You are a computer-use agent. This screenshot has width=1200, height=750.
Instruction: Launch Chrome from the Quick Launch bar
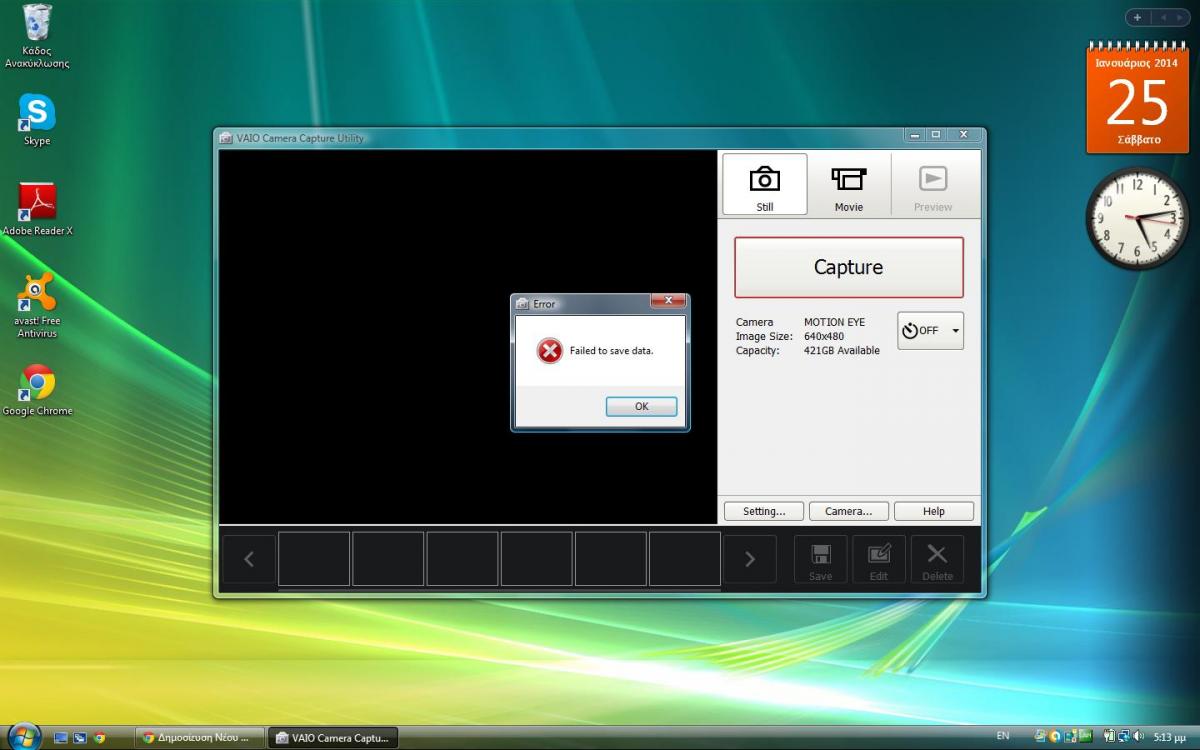point(99,738)
